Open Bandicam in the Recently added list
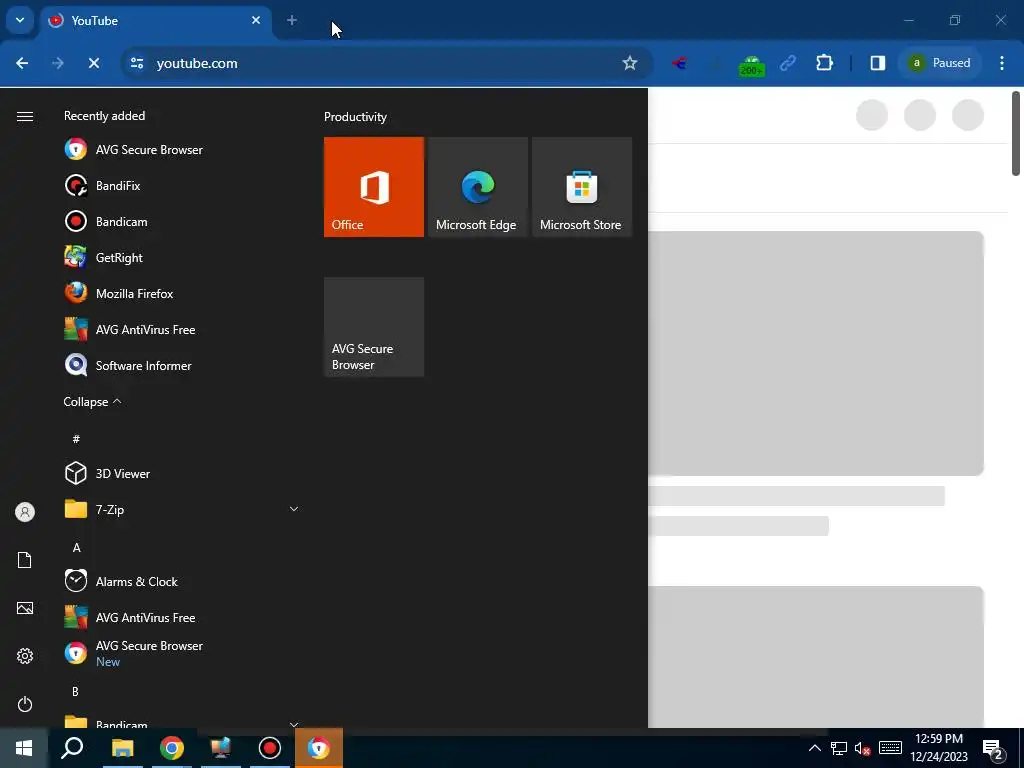Image resolution: width=1024 pixels, height=768 pixels. (182, 221)
